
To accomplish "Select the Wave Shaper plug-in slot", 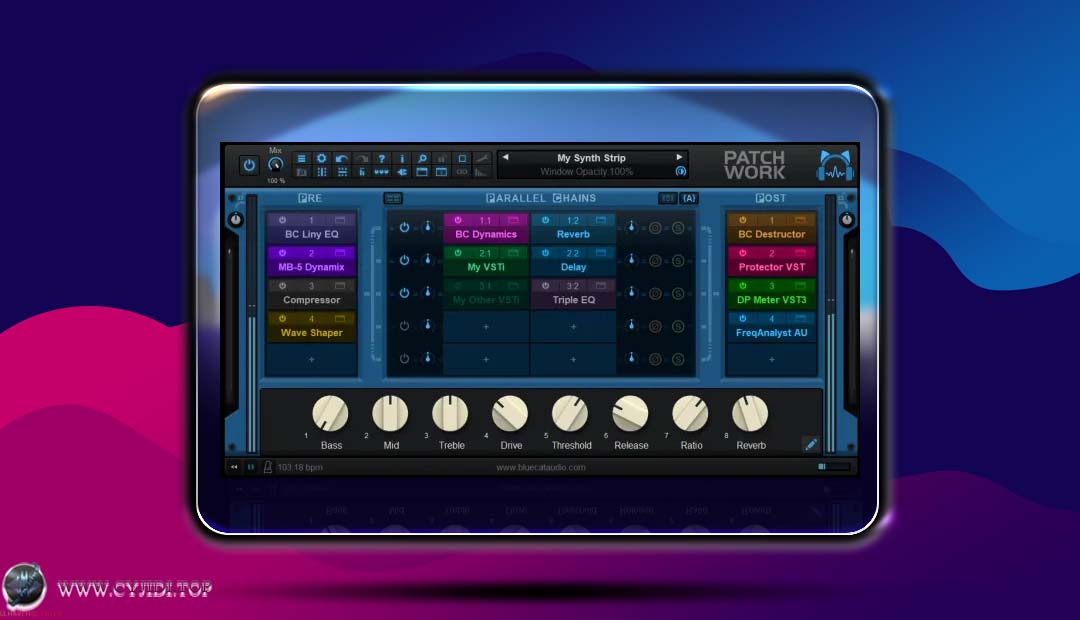I will click(x=311, y=333).
